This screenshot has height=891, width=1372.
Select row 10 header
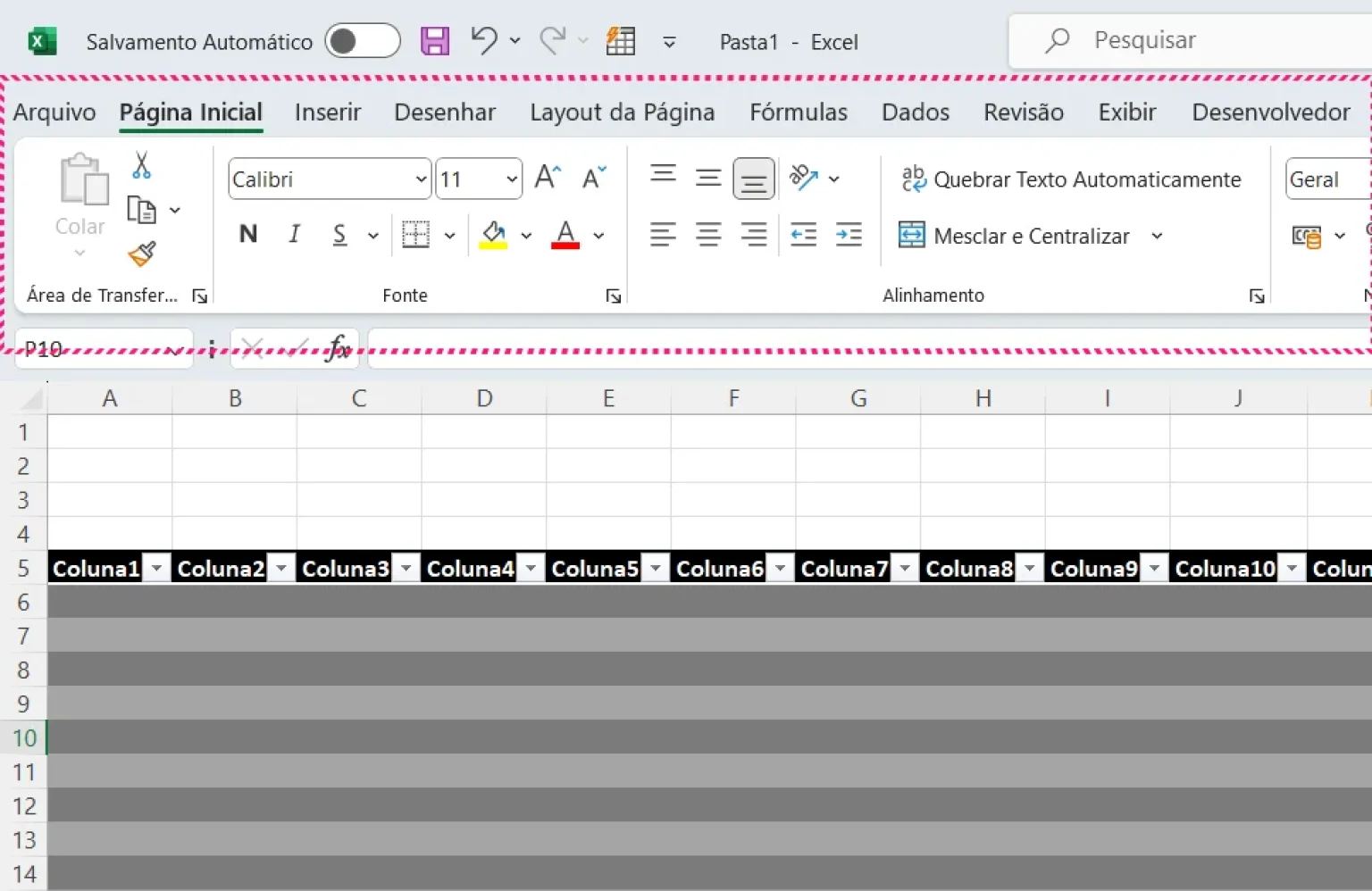[x=24, y=737]
